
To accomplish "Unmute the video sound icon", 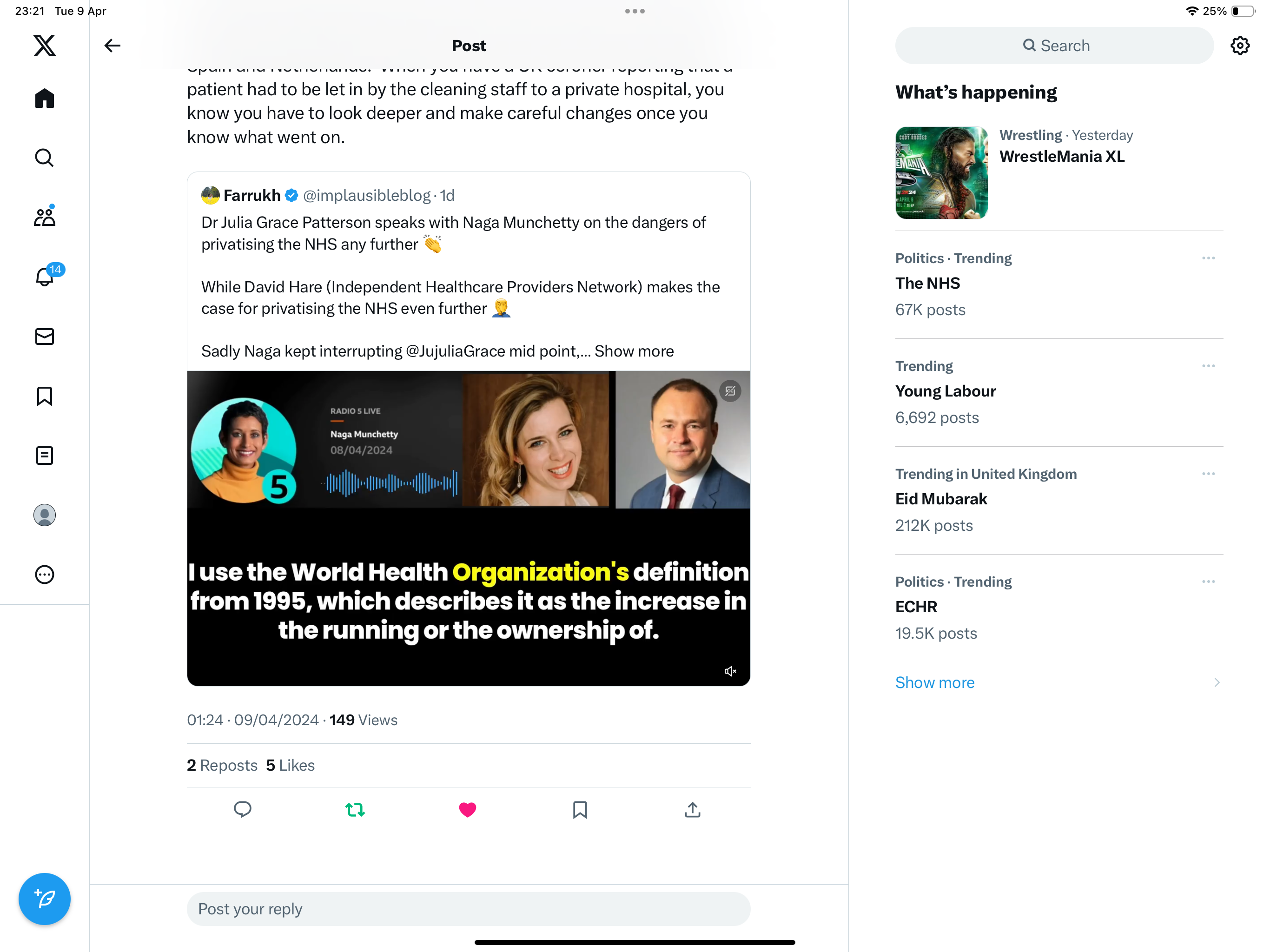I will pyautogui.click(x=730, y=671).
